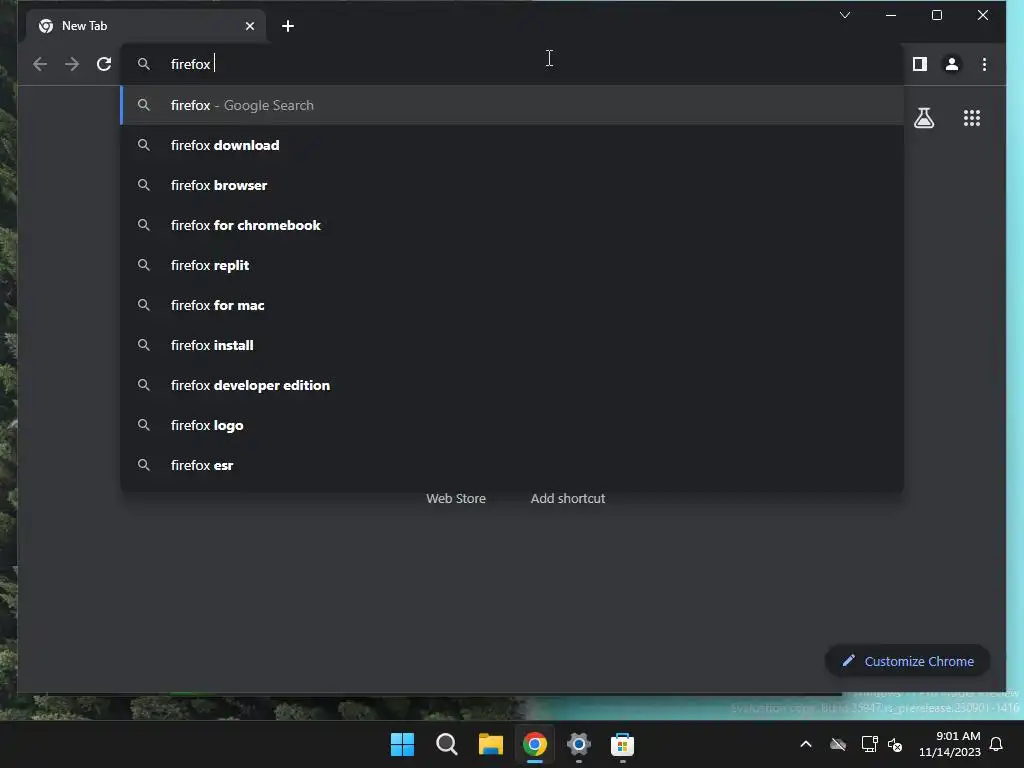Click the network status tray icon
The width and height of the screenshot is (1024, 768).
click(x=869, y=744)
